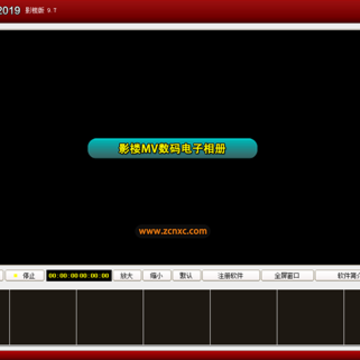Select the first full empty filmstrip thumbnail slot
The width and height of the screenshot is (360, 360).
(43, 317)
